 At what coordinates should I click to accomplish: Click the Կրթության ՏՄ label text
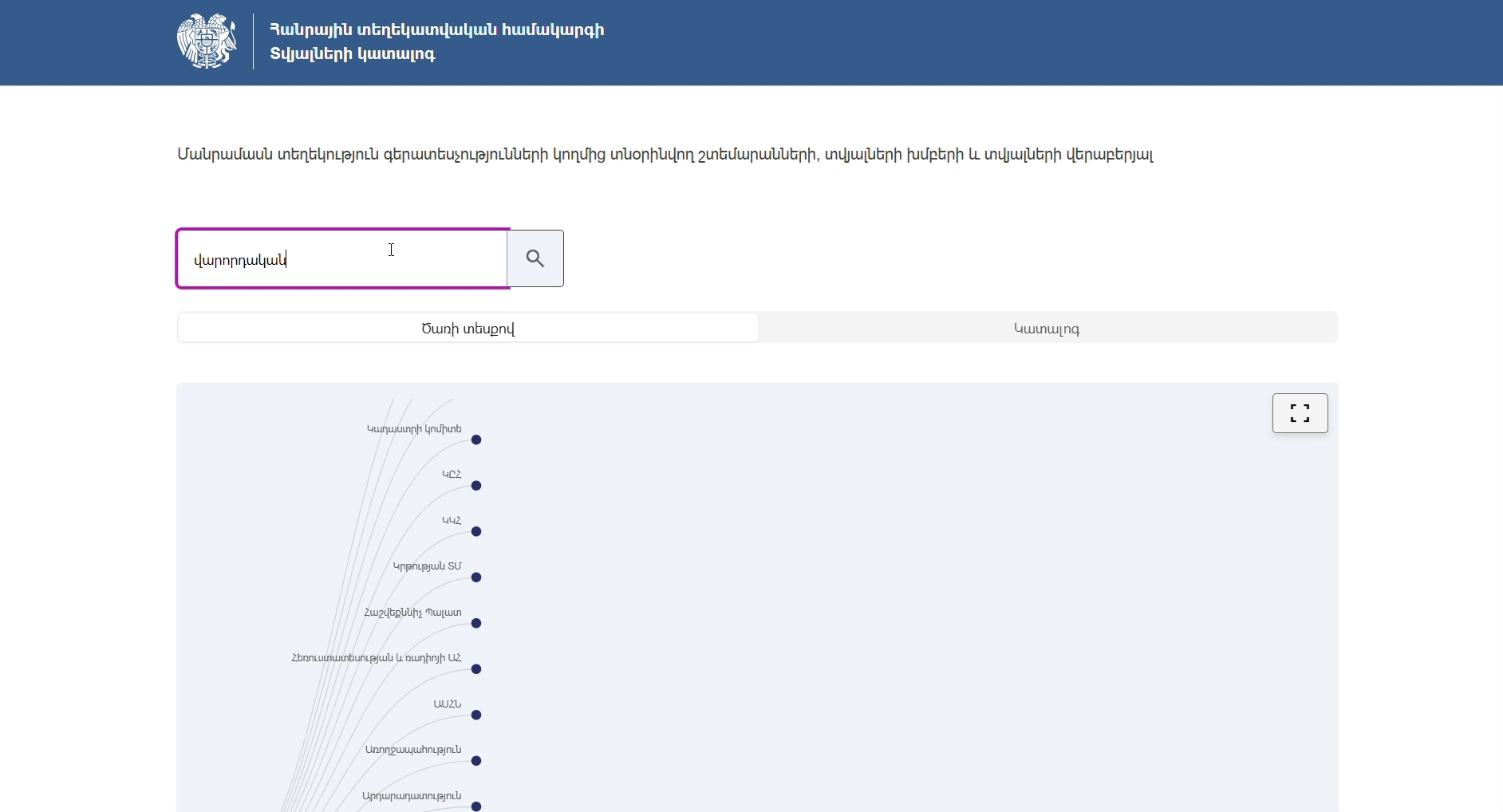pos(427,566)
